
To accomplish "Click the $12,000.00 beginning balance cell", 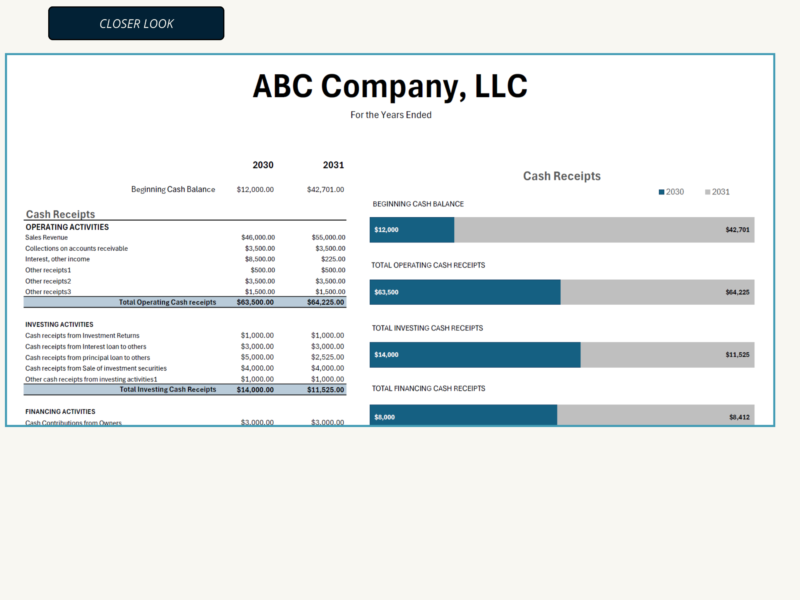I will (255, 189).
